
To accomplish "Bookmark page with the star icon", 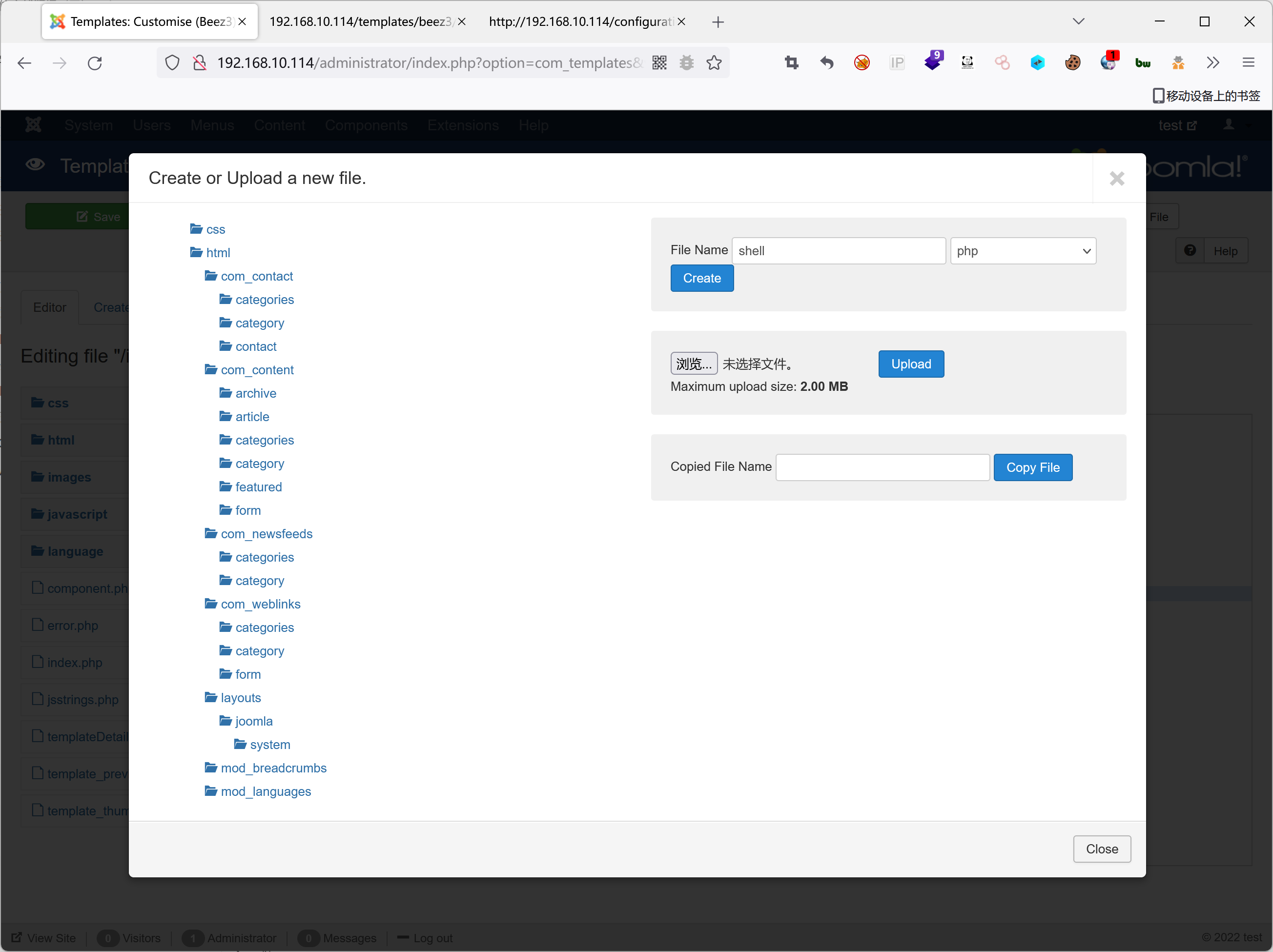I will (x=714, y=62).
